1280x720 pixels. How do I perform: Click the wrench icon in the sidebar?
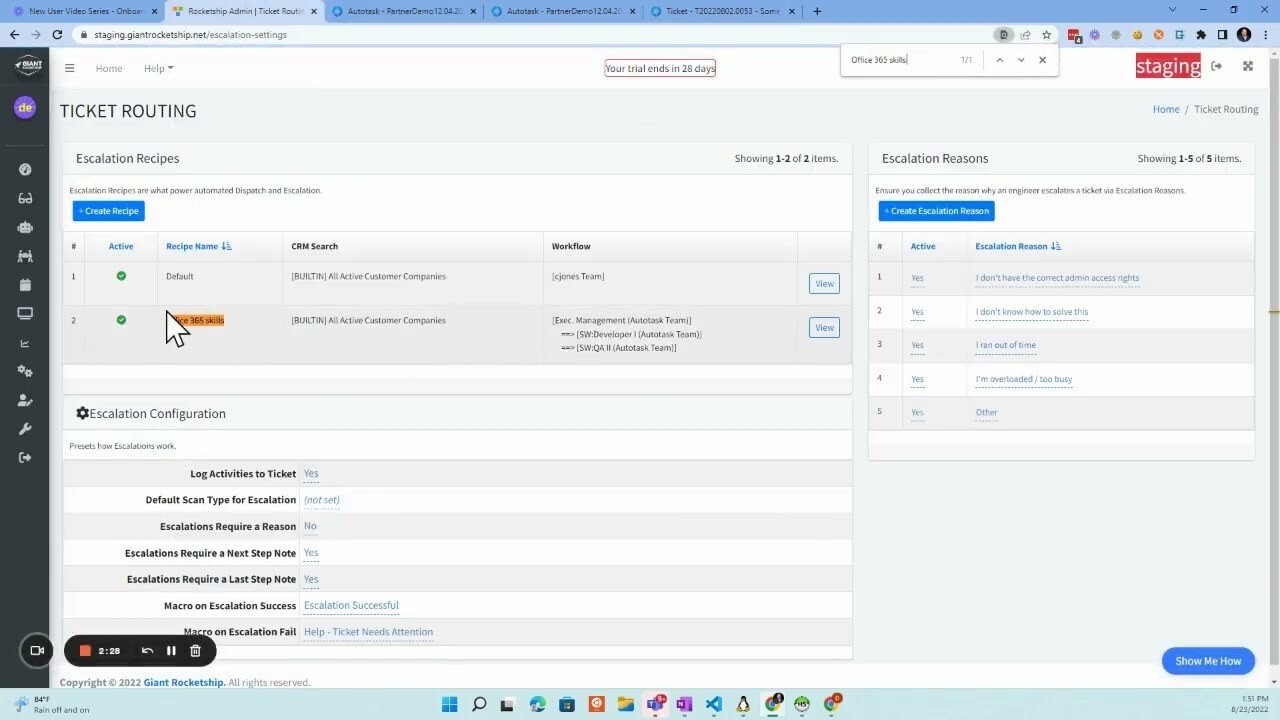(25, 429)
